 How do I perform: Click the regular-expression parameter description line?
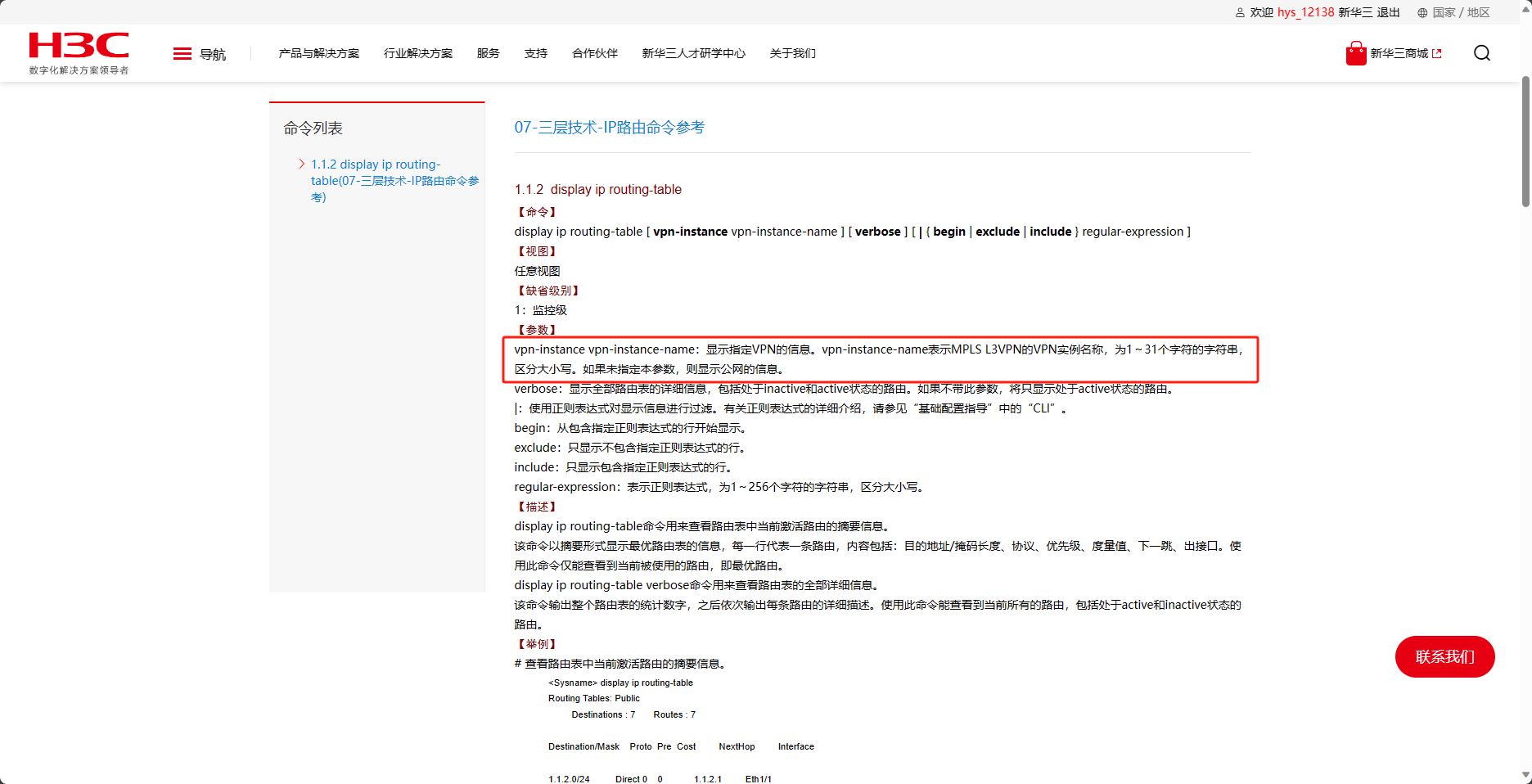tap(721, 487)
